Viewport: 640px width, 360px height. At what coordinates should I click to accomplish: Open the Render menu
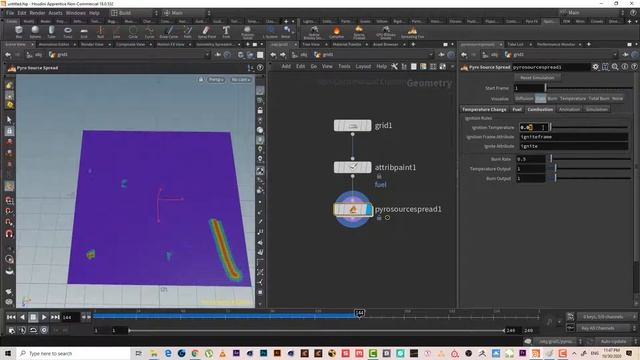pos(37,13)
